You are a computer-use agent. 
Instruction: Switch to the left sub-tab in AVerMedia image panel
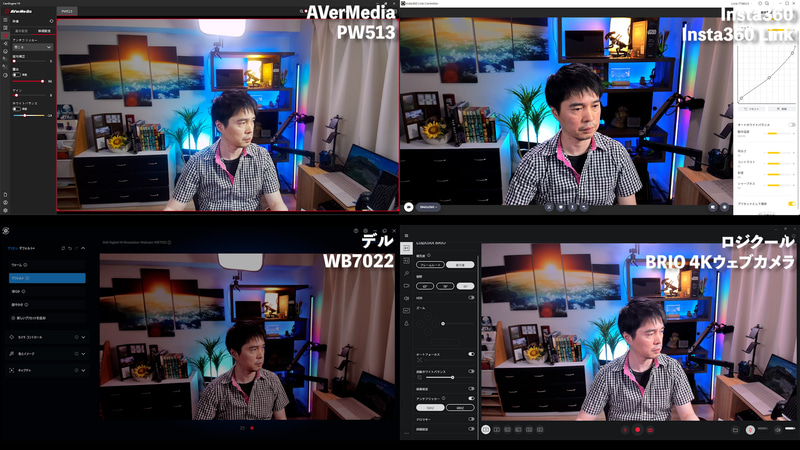[21, 31]
